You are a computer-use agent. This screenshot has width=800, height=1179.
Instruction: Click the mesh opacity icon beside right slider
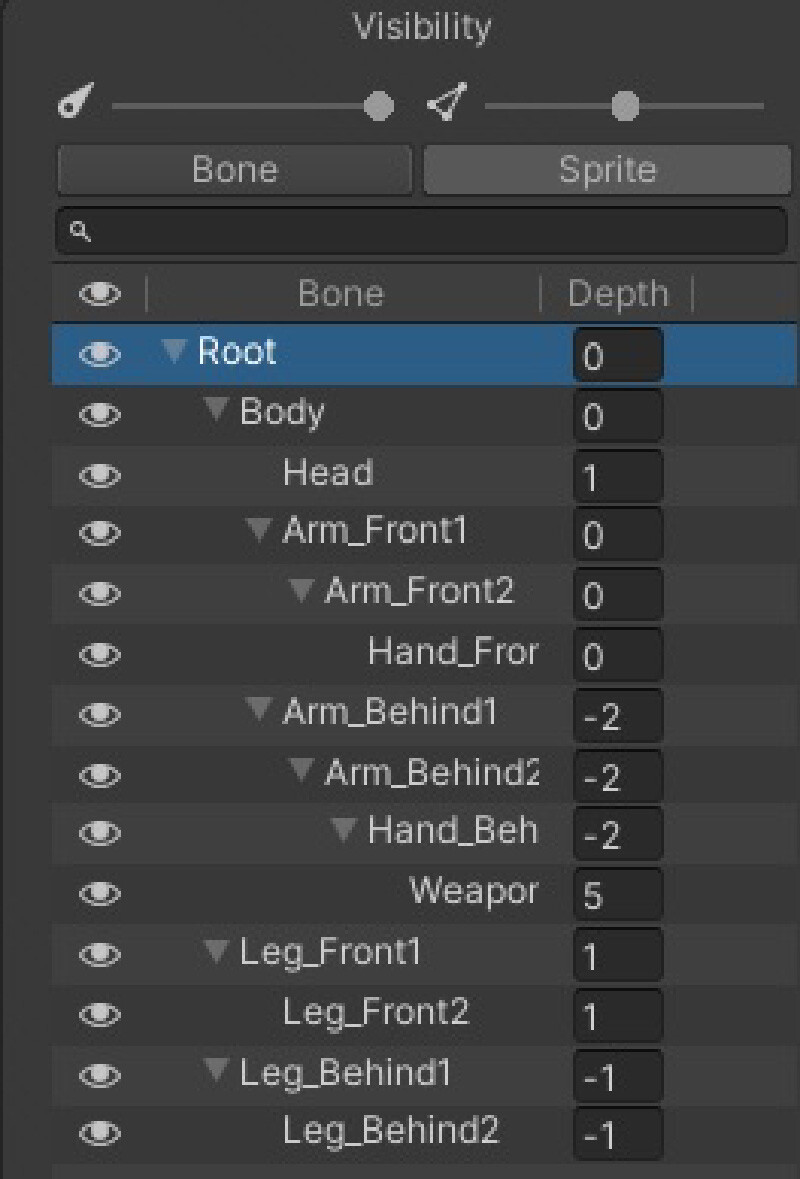[x=448, y=103]
